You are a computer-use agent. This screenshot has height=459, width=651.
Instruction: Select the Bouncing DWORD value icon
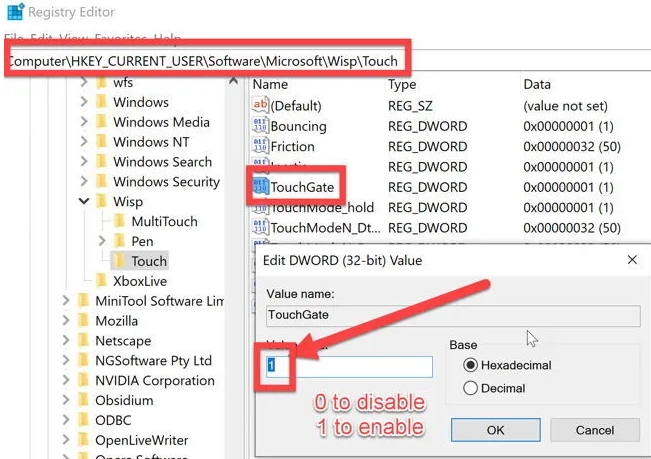click(259, 126)
